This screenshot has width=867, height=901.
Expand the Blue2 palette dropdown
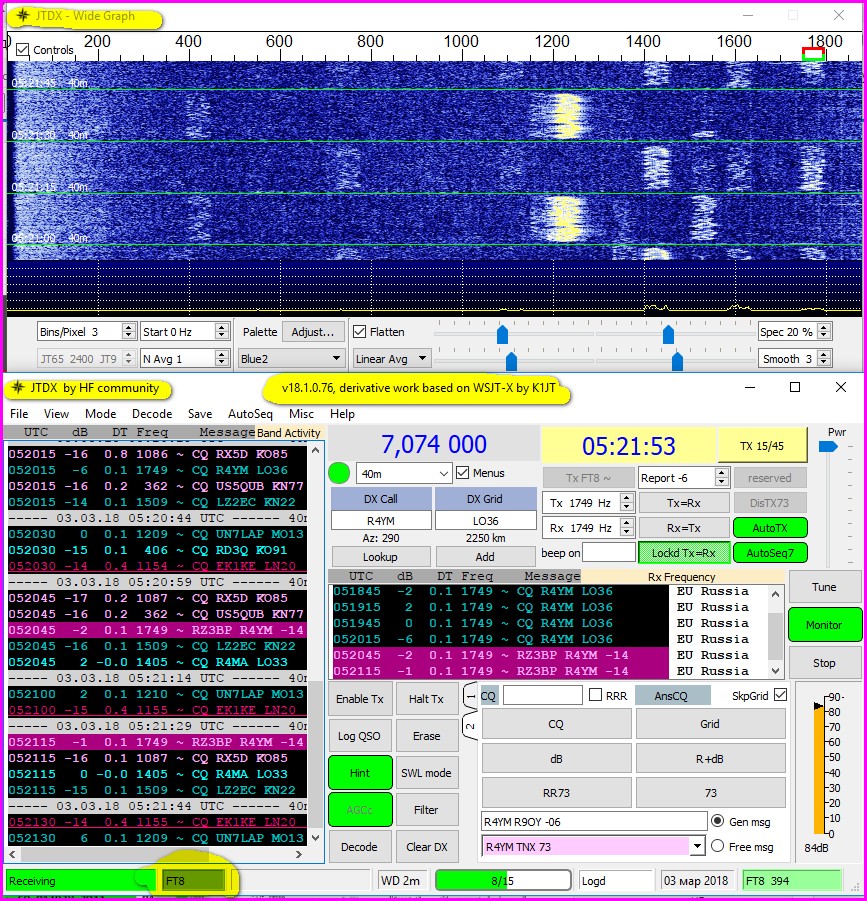coord(291,358)
